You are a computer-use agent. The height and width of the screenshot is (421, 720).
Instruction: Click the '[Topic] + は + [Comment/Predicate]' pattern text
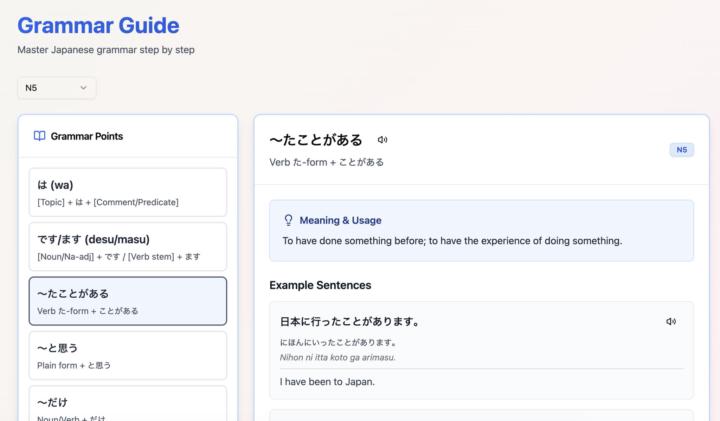(x=108, y=202)
